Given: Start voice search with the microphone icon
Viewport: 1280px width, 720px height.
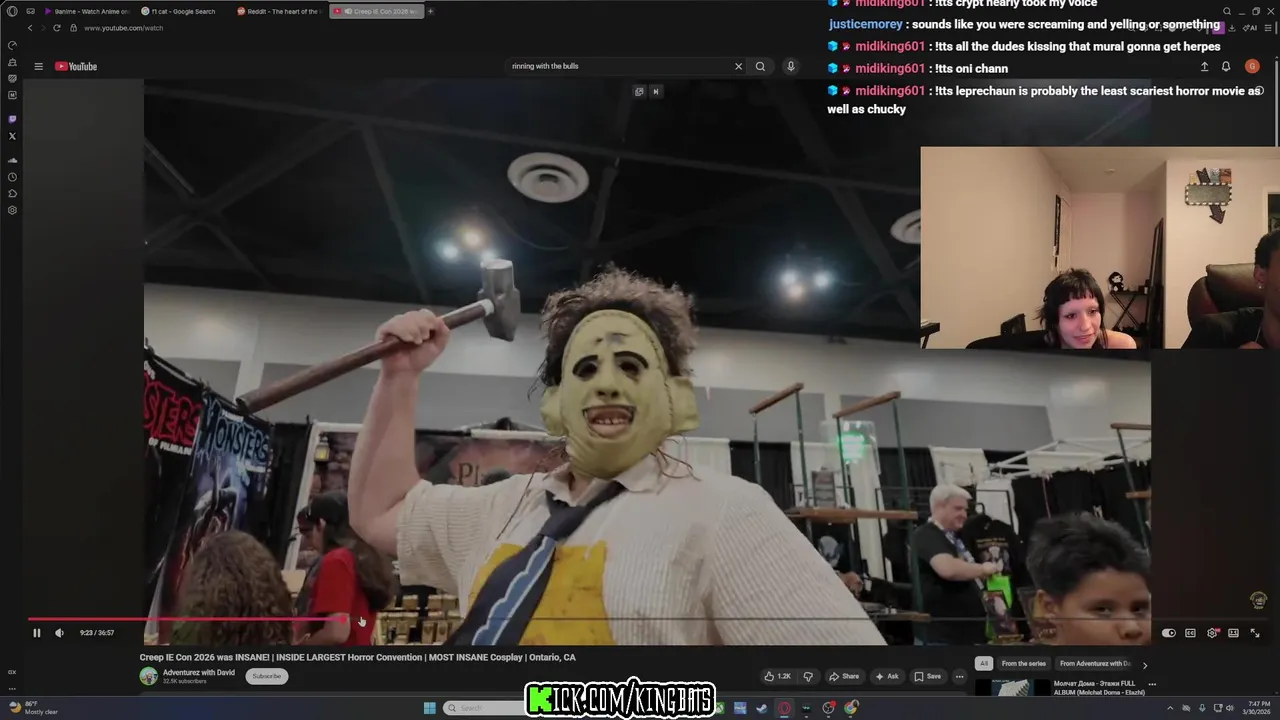Looking at the screenshot, I should (x=790, y=66).
